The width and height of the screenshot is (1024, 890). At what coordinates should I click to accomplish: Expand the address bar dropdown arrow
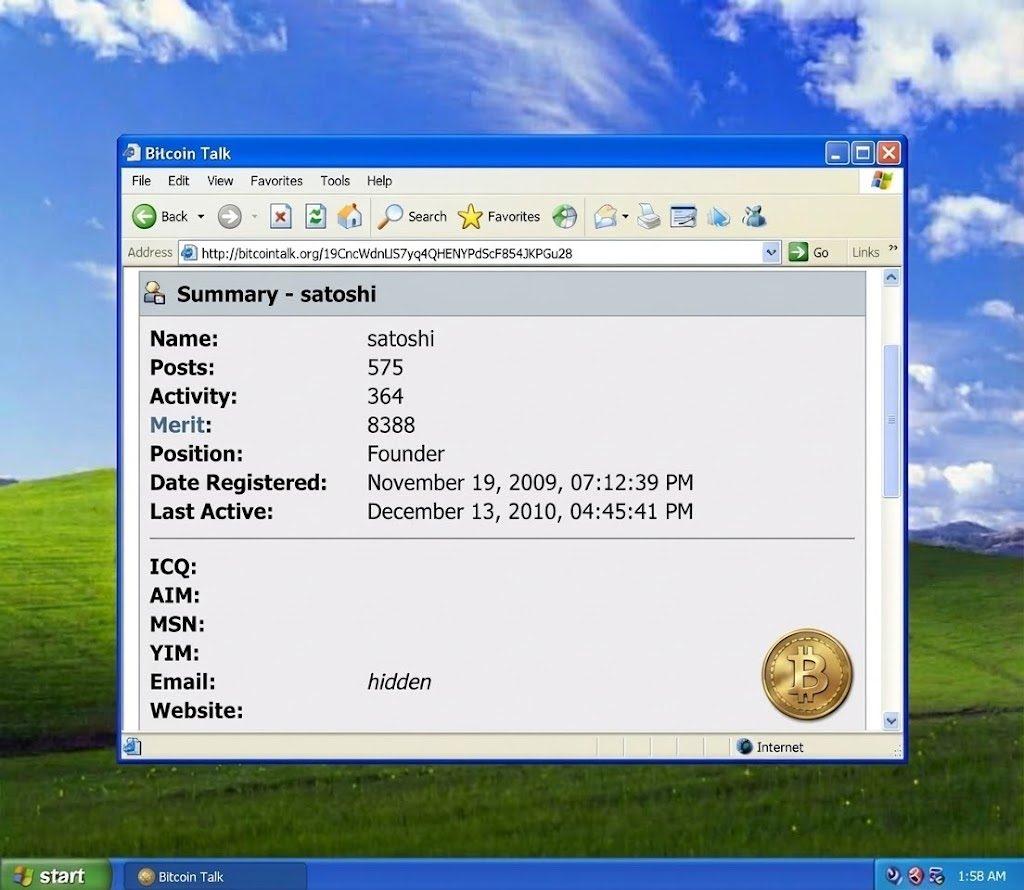tap(771, 252)
